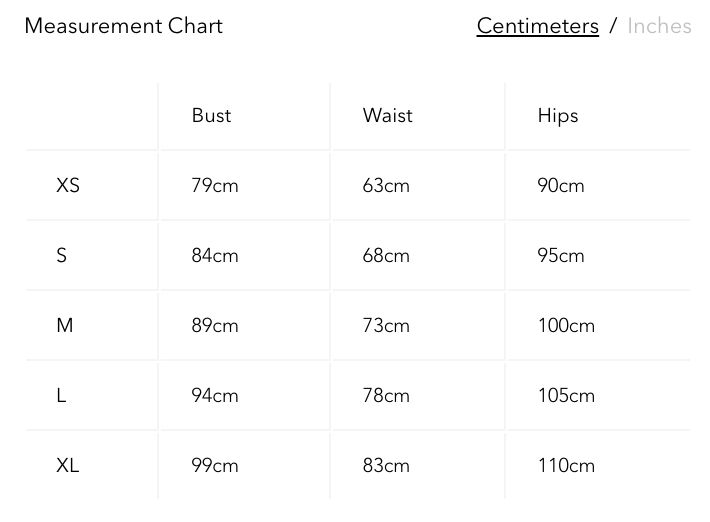Image resolution: width=710 pixels, height=522 pixels.
Task: Select the M size row label
Action: pos(65,326)
